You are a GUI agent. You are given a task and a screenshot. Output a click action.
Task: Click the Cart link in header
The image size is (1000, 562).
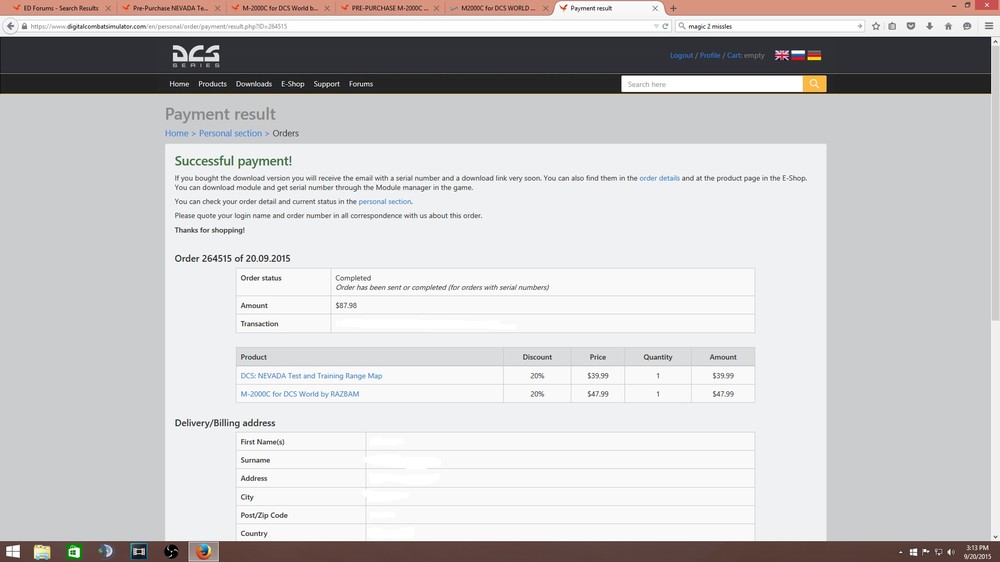click(734, 55)
